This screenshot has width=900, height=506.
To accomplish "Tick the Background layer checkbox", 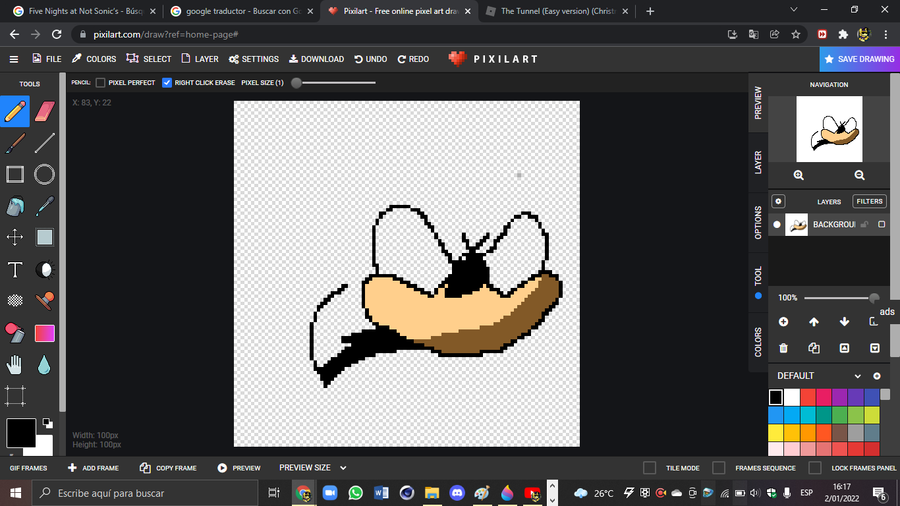I will (882, 224).
